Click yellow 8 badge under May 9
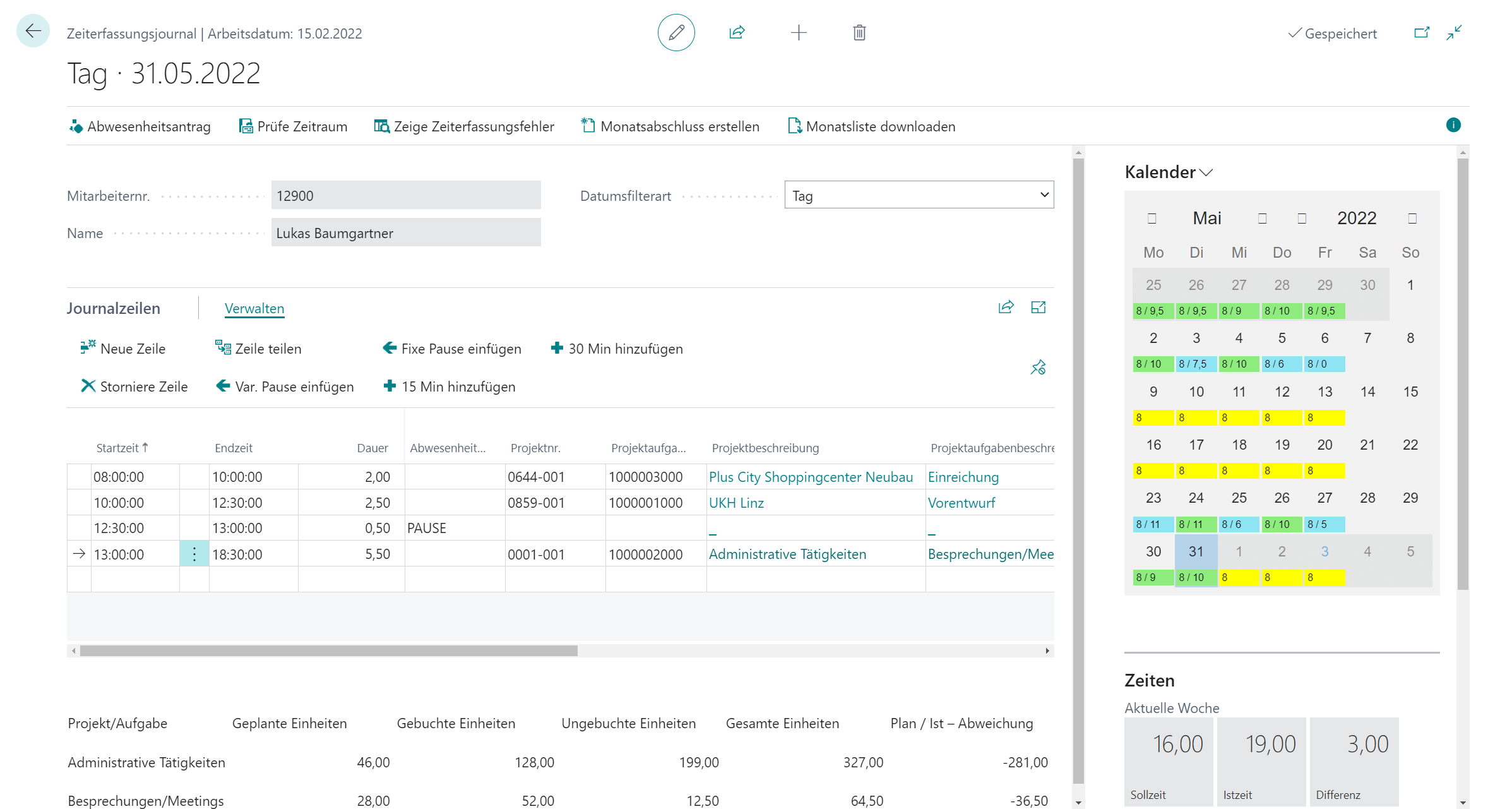 [x=1153, y=417]
